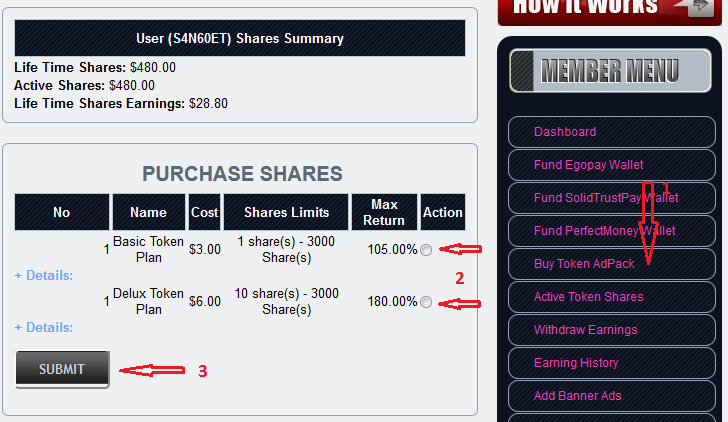This screenshot has height=422, width=728.
Task: Open Earning History menu item
Action: pos(576,363)
